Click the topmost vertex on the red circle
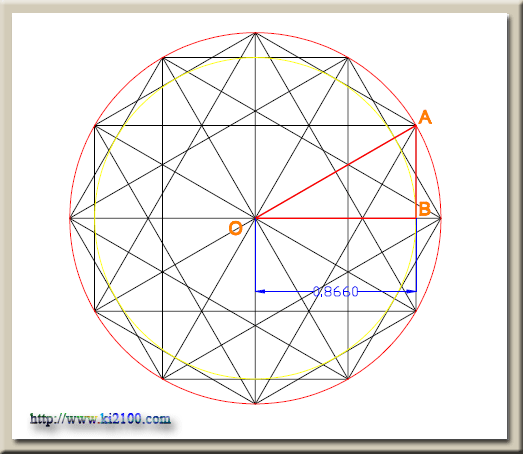The image size is (523, 454). (x=255, y=33)
